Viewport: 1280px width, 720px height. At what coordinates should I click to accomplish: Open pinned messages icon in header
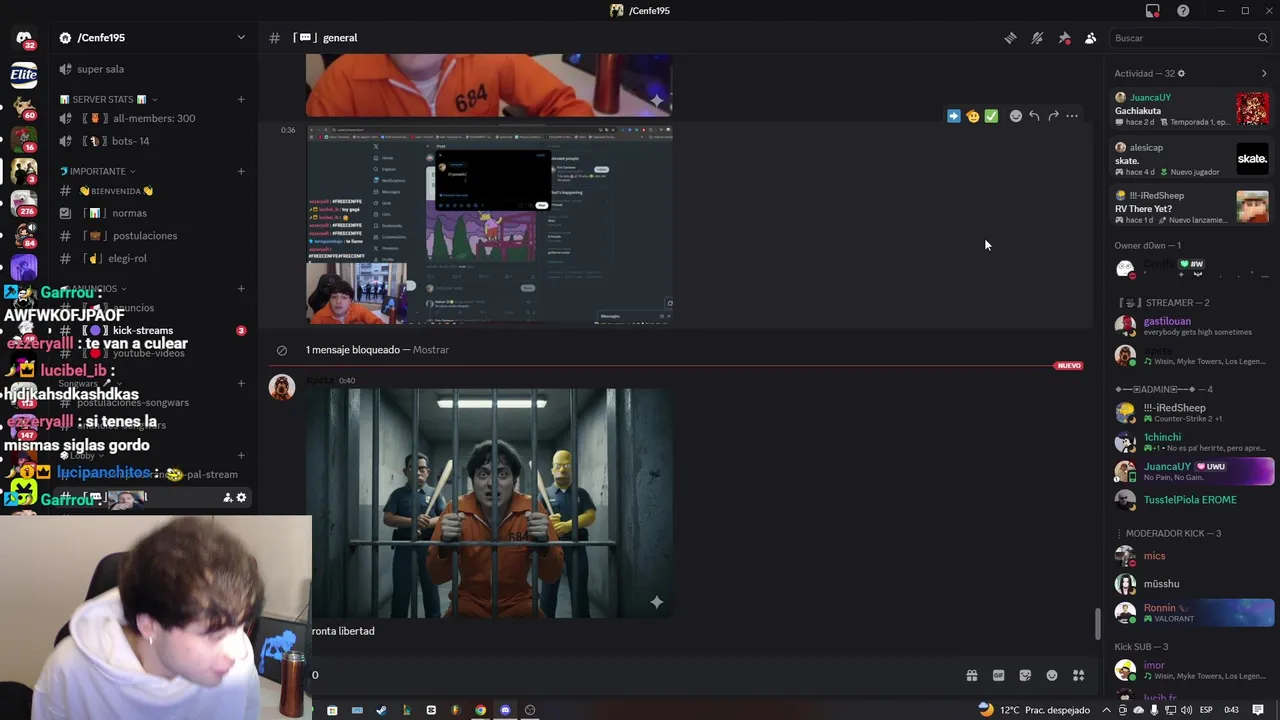1064,38
